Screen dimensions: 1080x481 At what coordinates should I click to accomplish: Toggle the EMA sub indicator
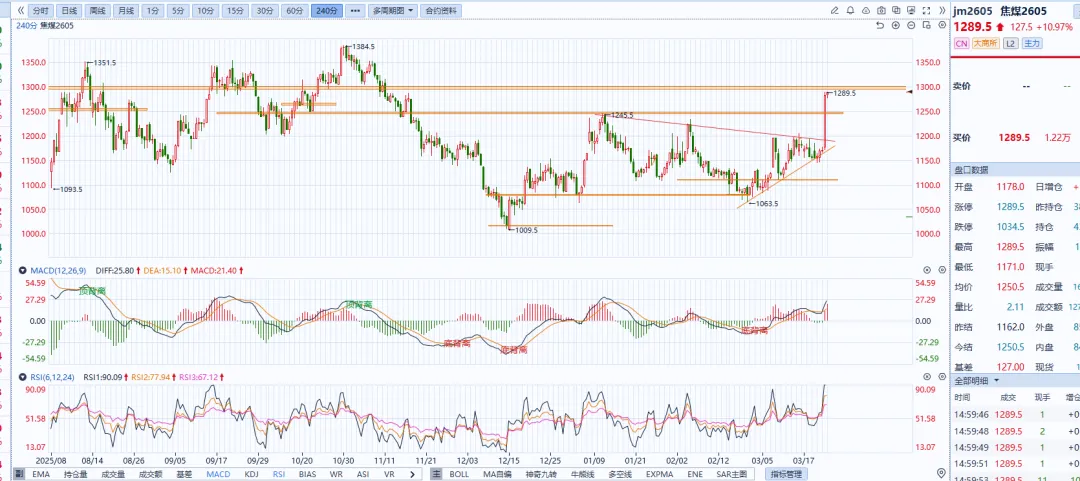41,474
